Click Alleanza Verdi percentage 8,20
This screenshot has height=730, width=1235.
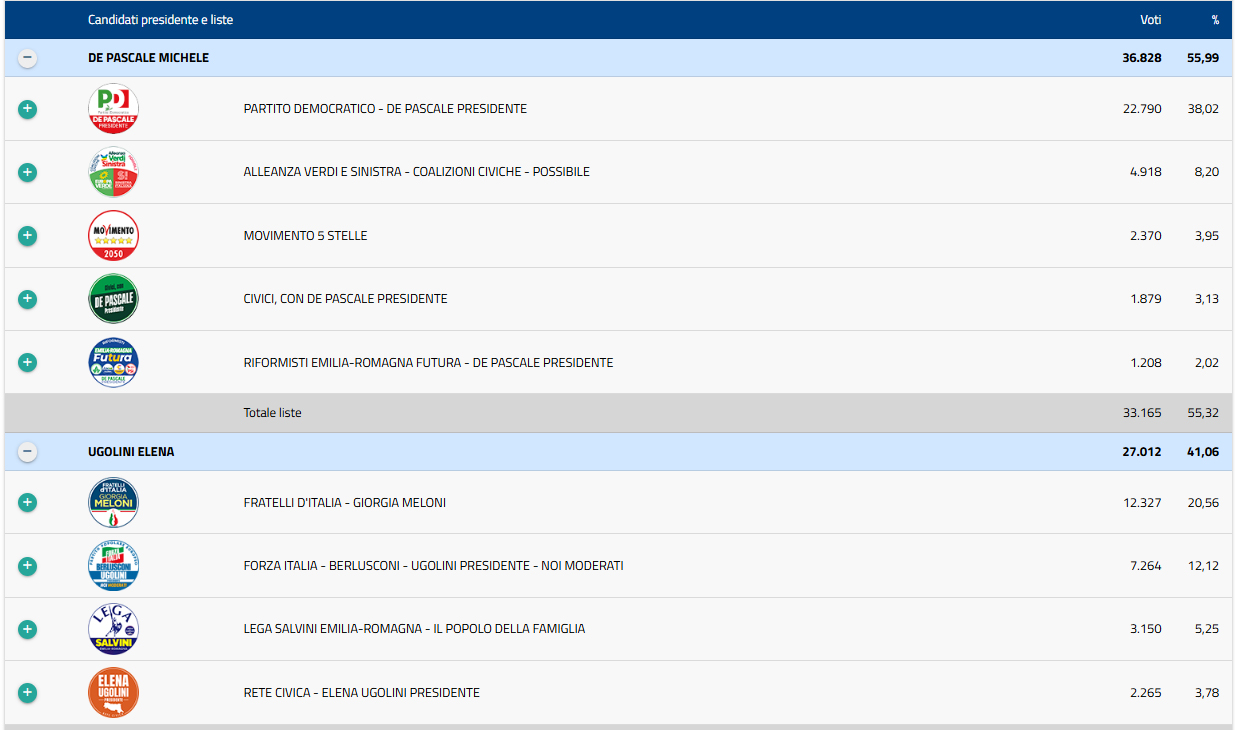pos(1206,172)
